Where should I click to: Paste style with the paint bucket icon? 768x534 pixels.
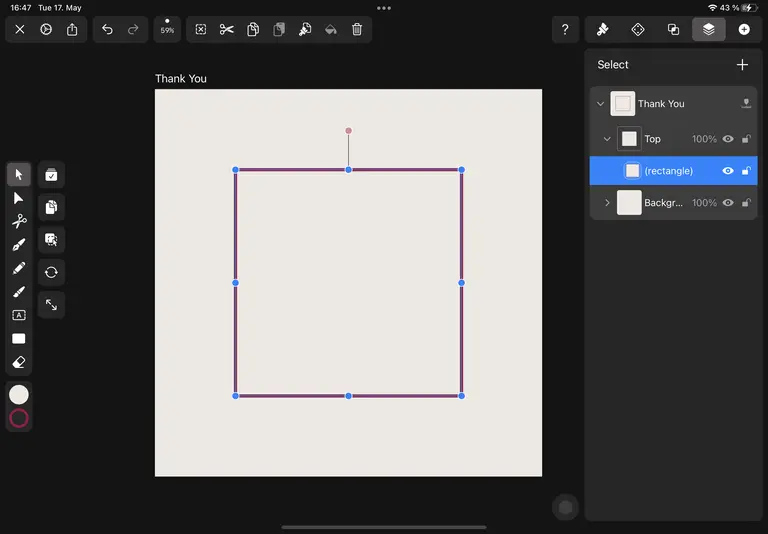[x=331, y=29]
